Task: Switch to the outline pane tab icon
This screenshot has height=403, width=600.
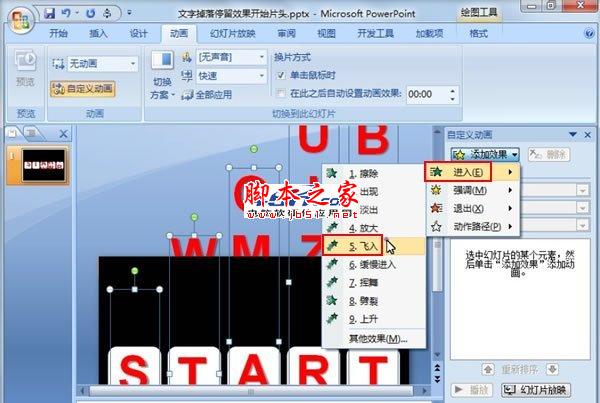Action: tap(33, 133)
